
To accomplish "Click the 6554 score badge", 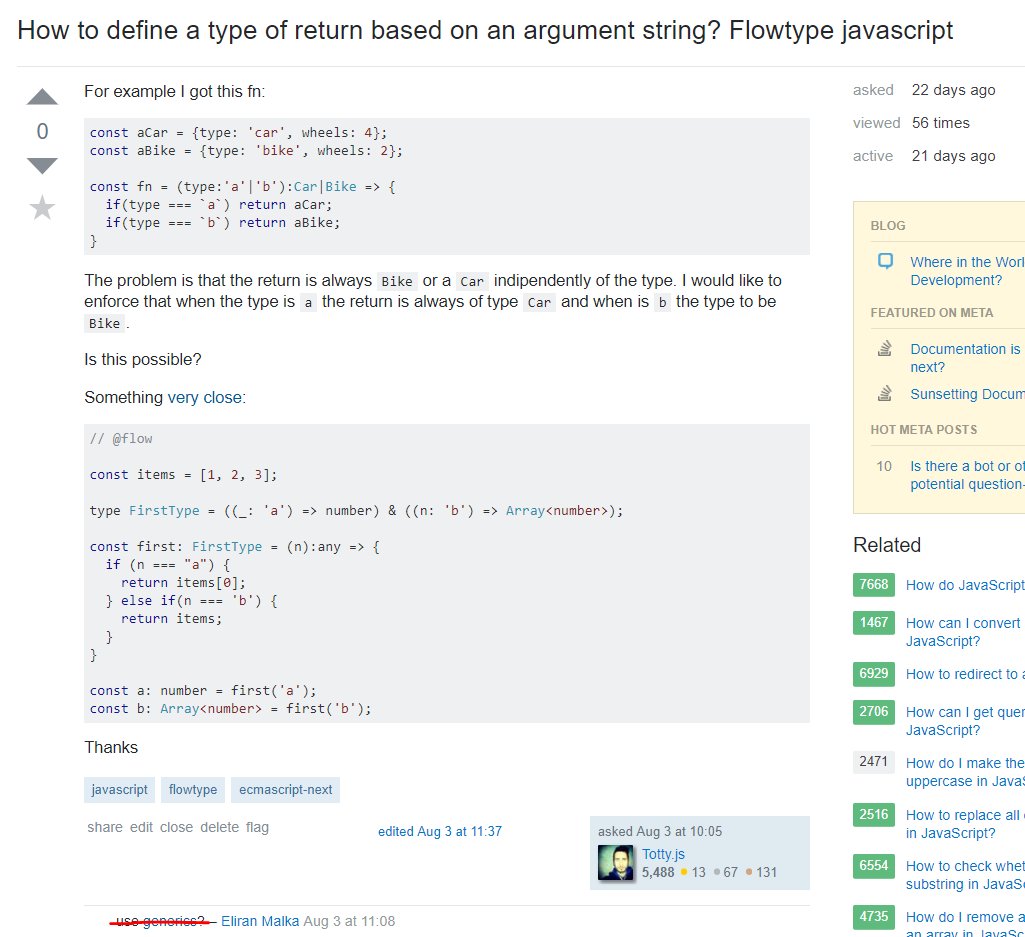I will [873, 866].
